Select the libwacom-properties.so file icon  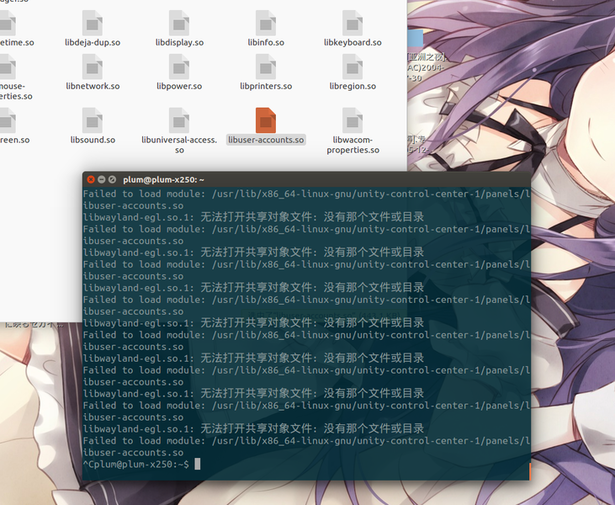(x=352, y=120)
